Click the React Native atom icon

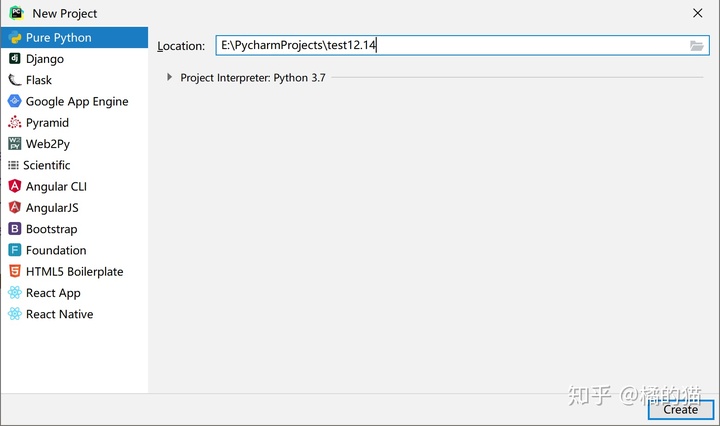15,314
